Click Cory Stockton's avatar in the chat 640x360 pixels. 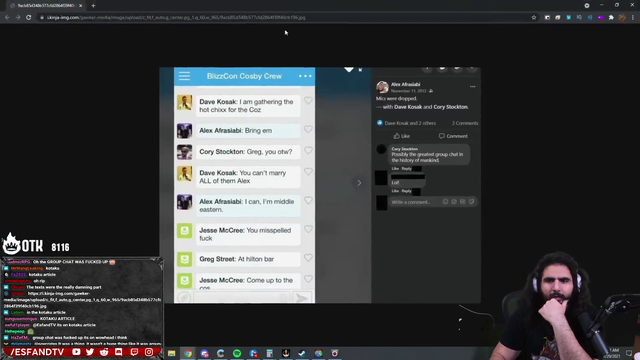pos(184,152)
